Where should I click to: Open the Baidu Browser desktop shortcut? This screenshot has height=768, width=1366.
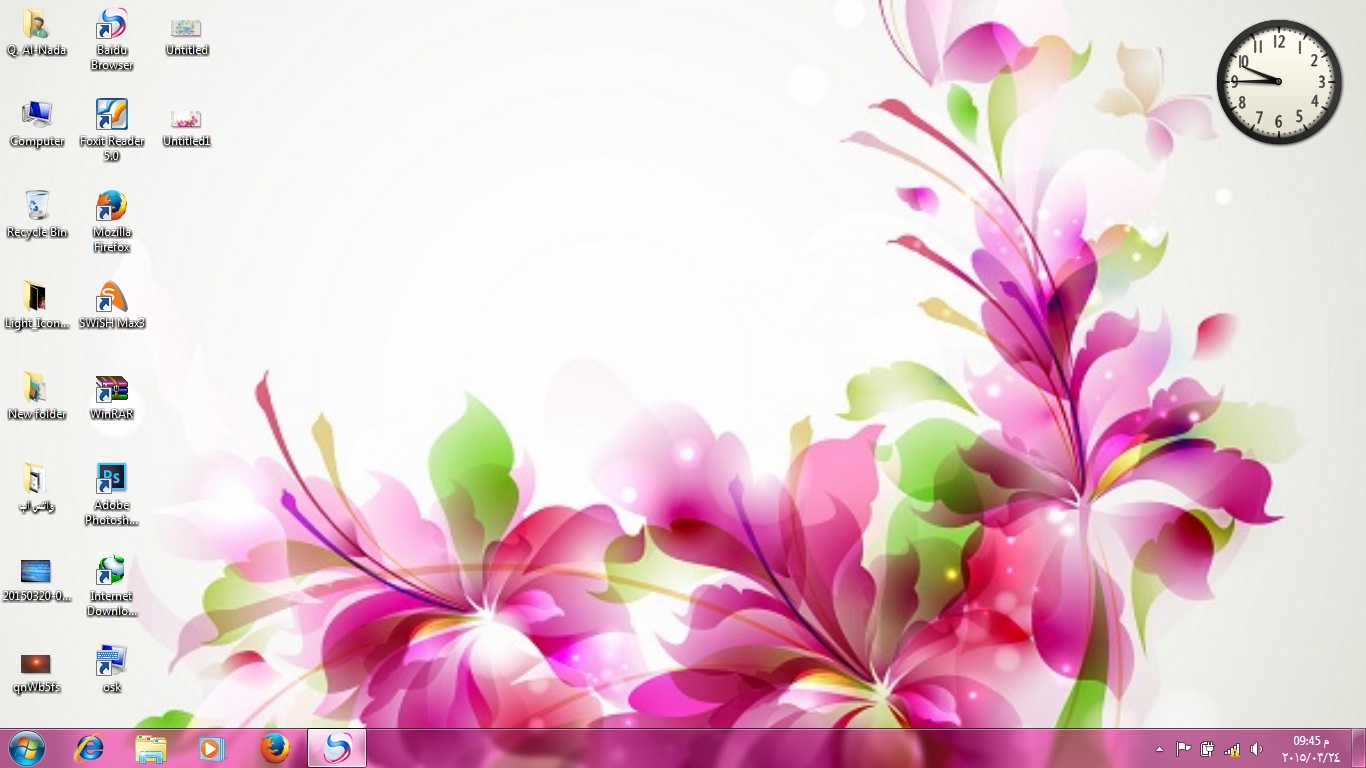[111, 25]
